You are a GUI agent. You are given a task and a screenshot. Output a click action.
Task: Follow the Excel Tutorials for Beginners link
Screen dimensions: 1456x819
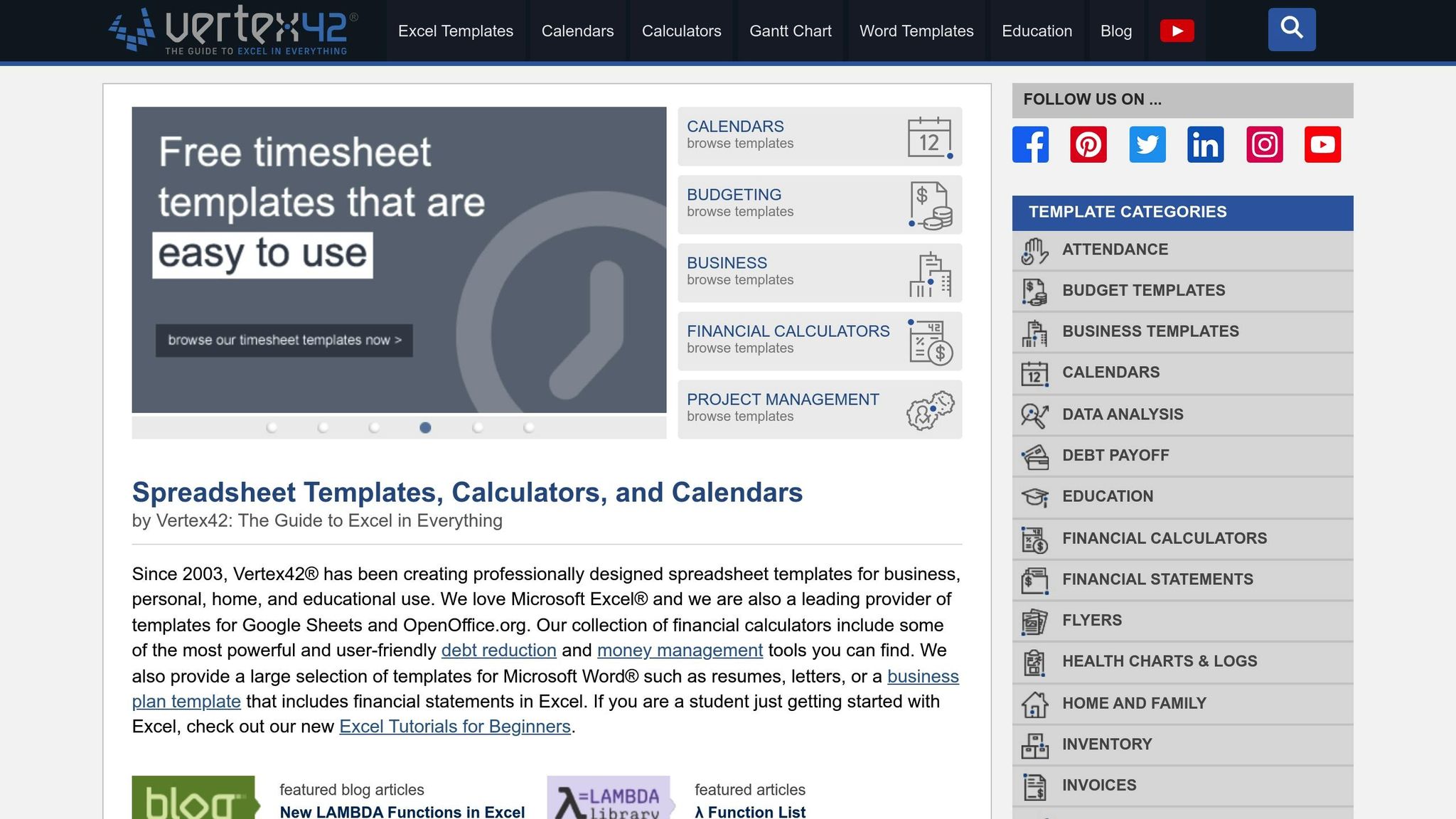[455, 727]
